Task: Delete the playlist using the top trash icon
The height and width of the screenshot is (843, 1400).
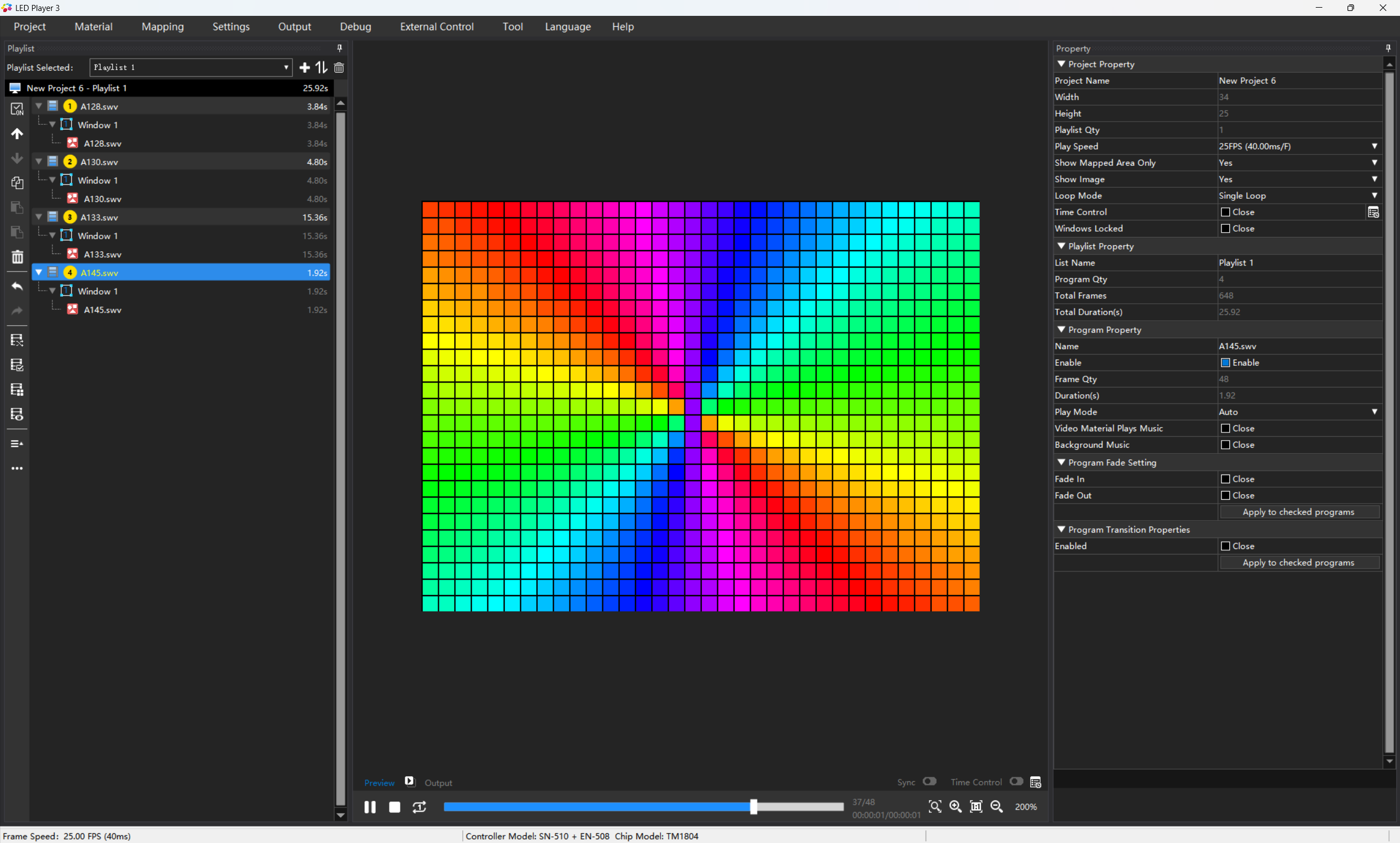Action: 339,67
